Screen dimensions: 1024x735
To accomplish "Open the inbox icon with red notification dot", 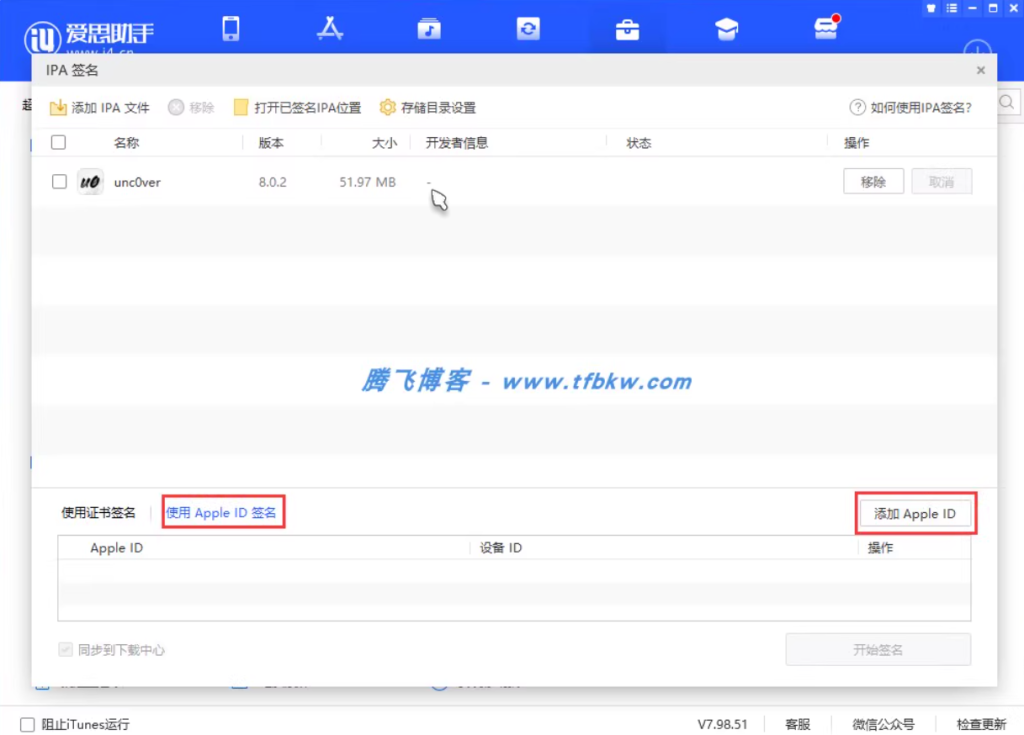I will [x=825, y=28].
